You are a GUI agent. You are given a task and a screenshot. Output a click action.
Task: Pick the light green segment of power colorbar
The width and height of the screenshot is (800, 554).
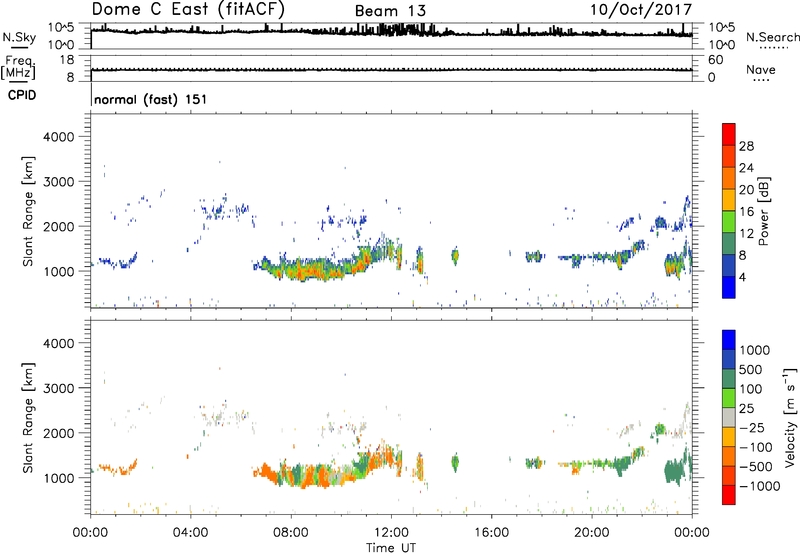[x=729, y=222]
